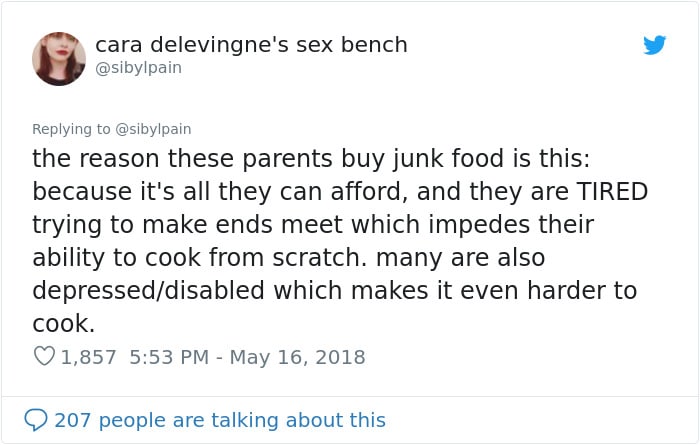The image size is (700, 445).
Task: Click the number 207 beside the reply icon
Action: (x=72, y=420)
